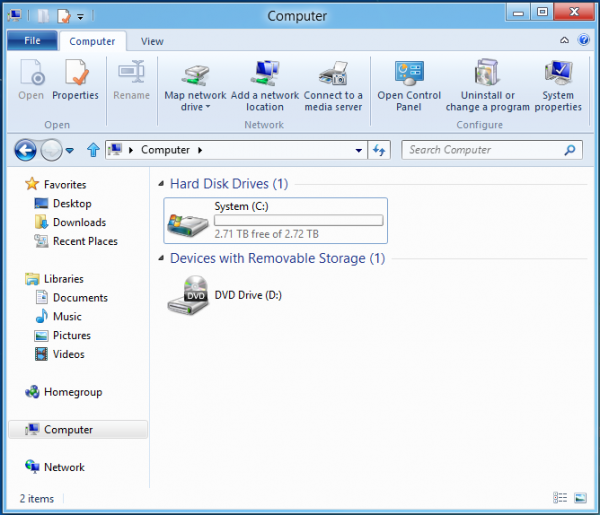The image size is (600, 515).
Task: Click Uninstall or change a program icon
Action: [x=487, y=72]
